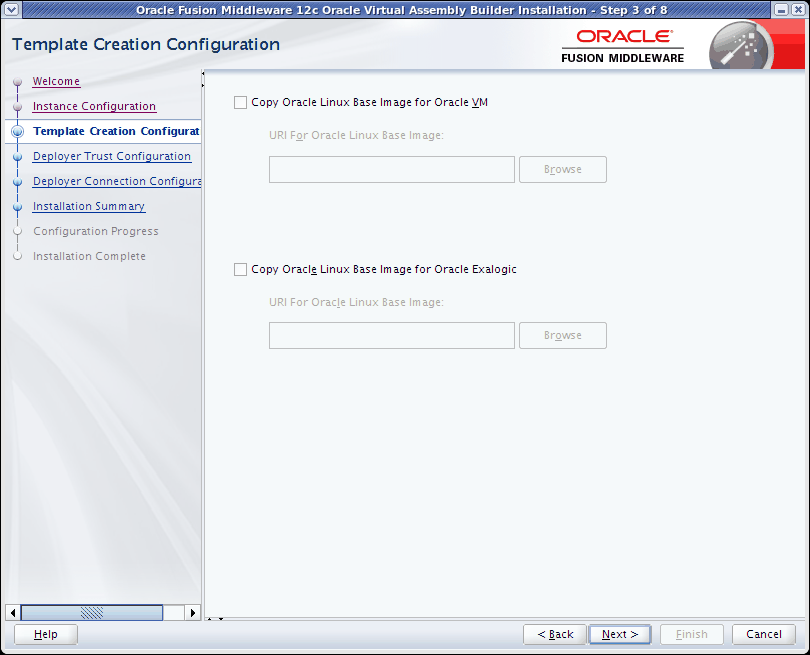This screenshot has width=810, height=655.
Task: Click the Oracle Fusion Middleware logo
Action: point(622,46)
